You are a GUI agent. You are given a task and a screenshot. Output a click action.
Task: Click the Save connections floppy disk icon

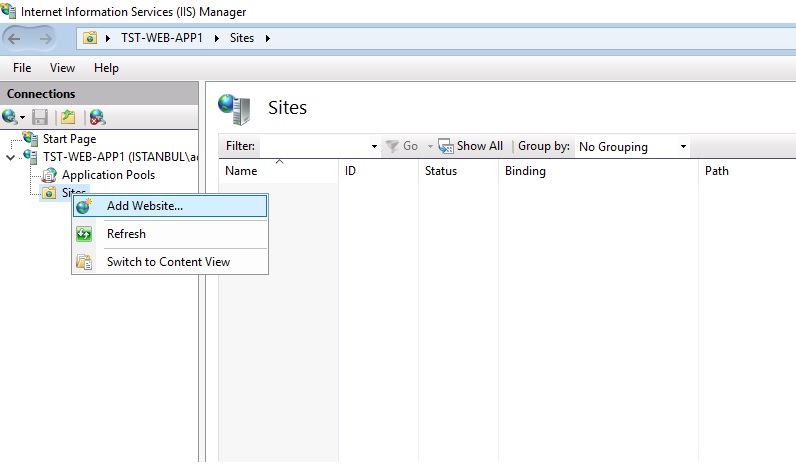coord(40,117)
